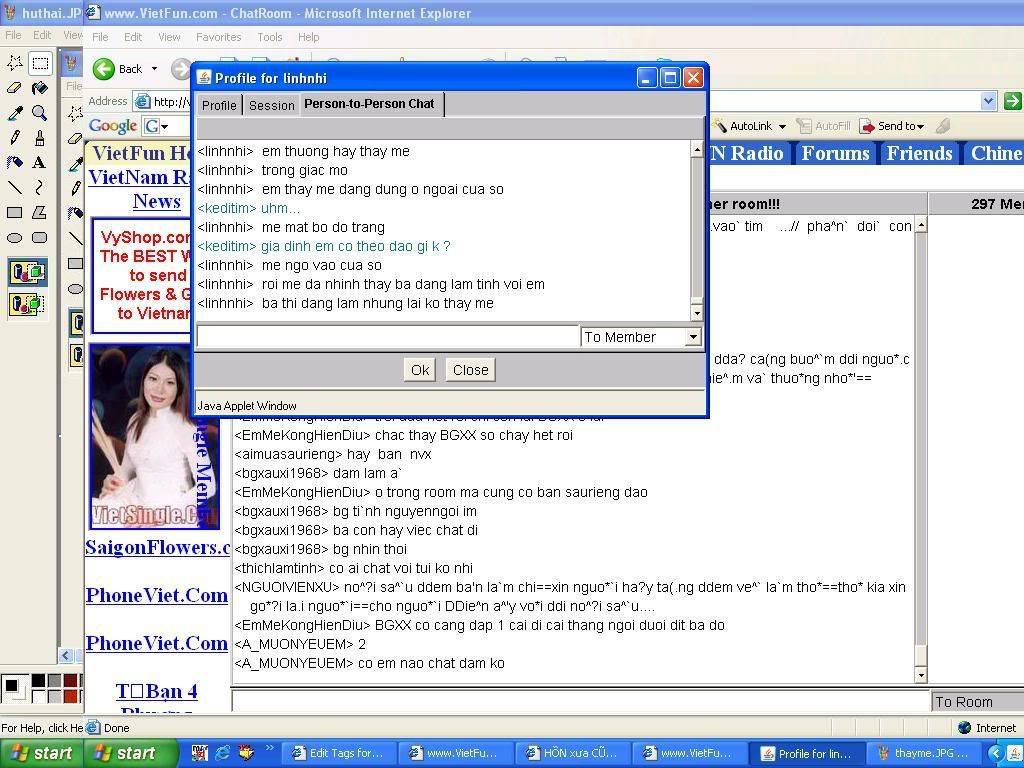
Task: Switch to Edit Tags for taskbar window
Action: [338, 754]
